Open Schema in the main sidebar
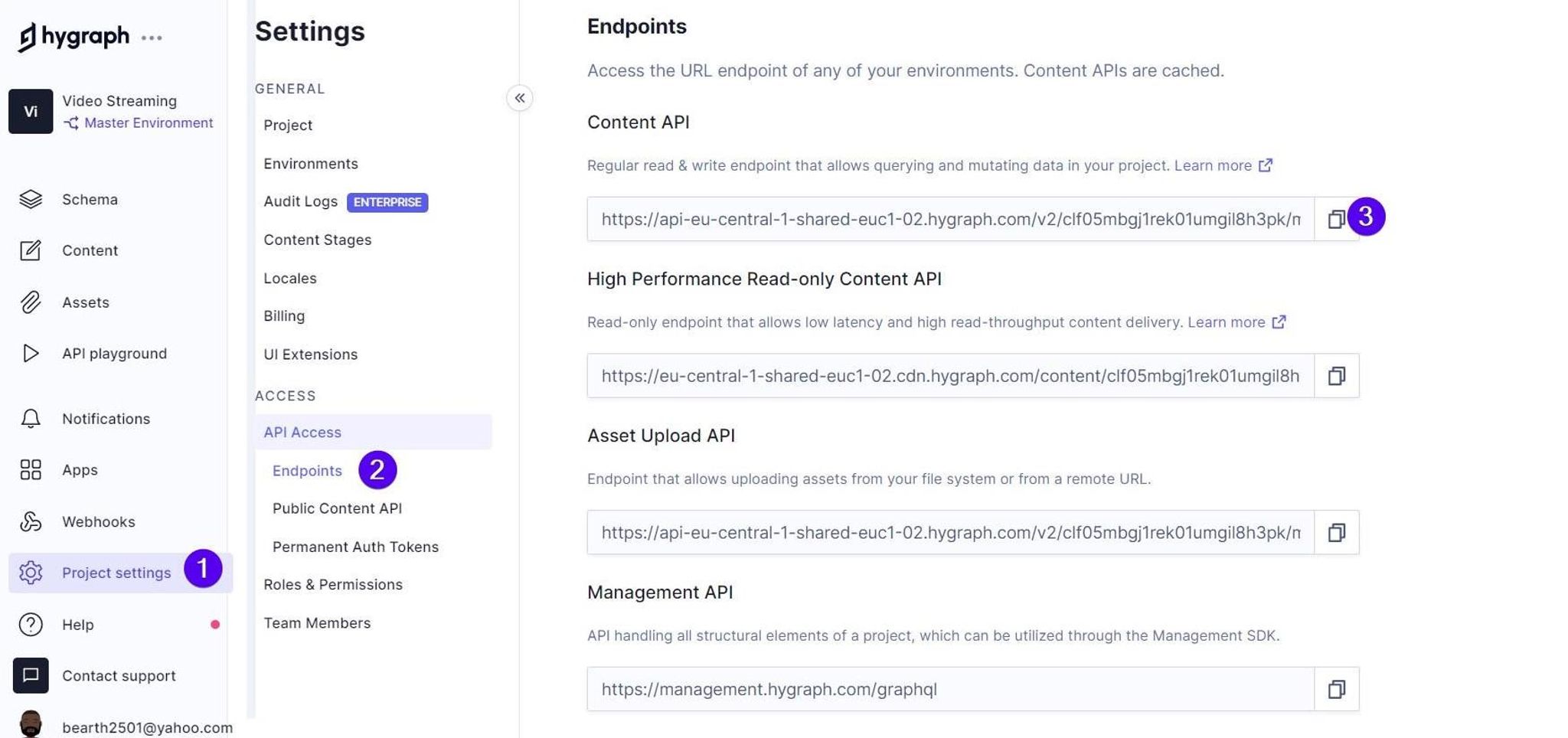The width and height of the screenshot is (1568, 738). [90, 199]
